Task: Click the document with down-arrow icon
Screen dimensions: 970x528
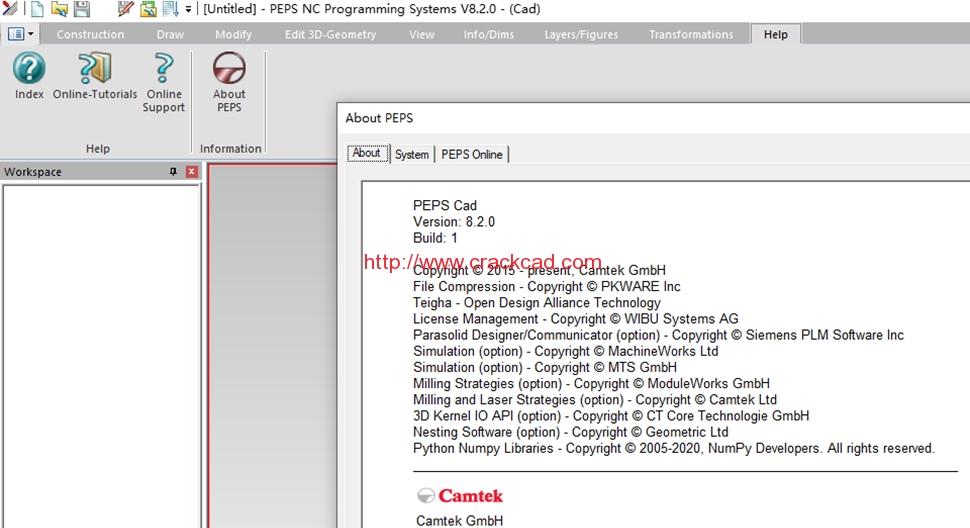Action: (x=170, y=9)
